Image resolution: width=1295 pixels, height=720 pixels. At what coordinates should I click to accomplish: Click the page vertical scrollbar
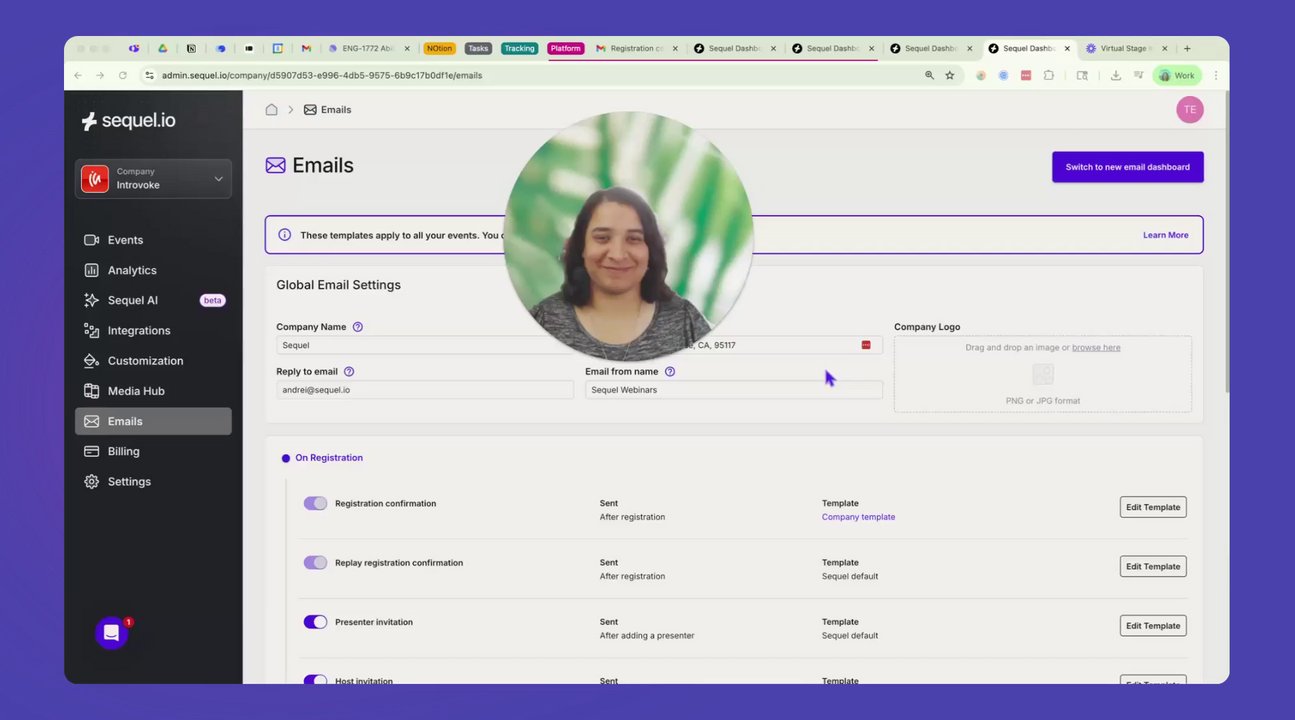pyautogui.click(x=1226, y=240)
